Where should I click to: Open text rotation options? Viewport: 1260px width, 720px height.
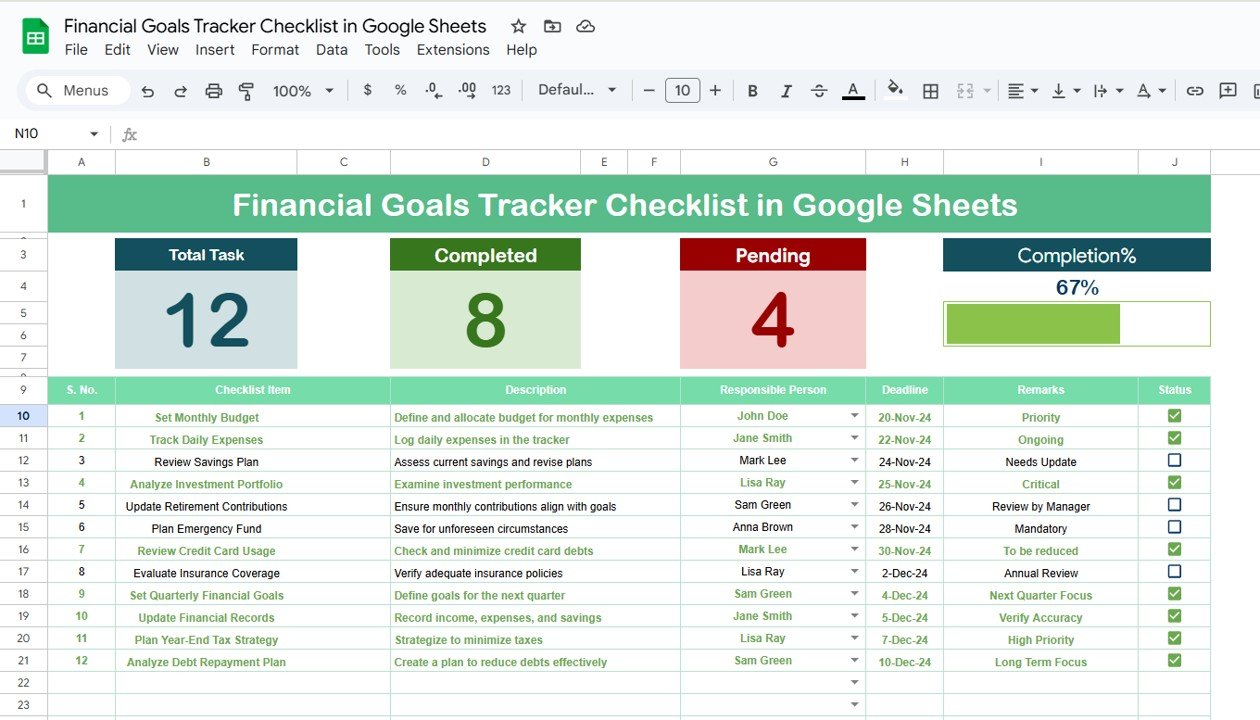[1152, 91]
